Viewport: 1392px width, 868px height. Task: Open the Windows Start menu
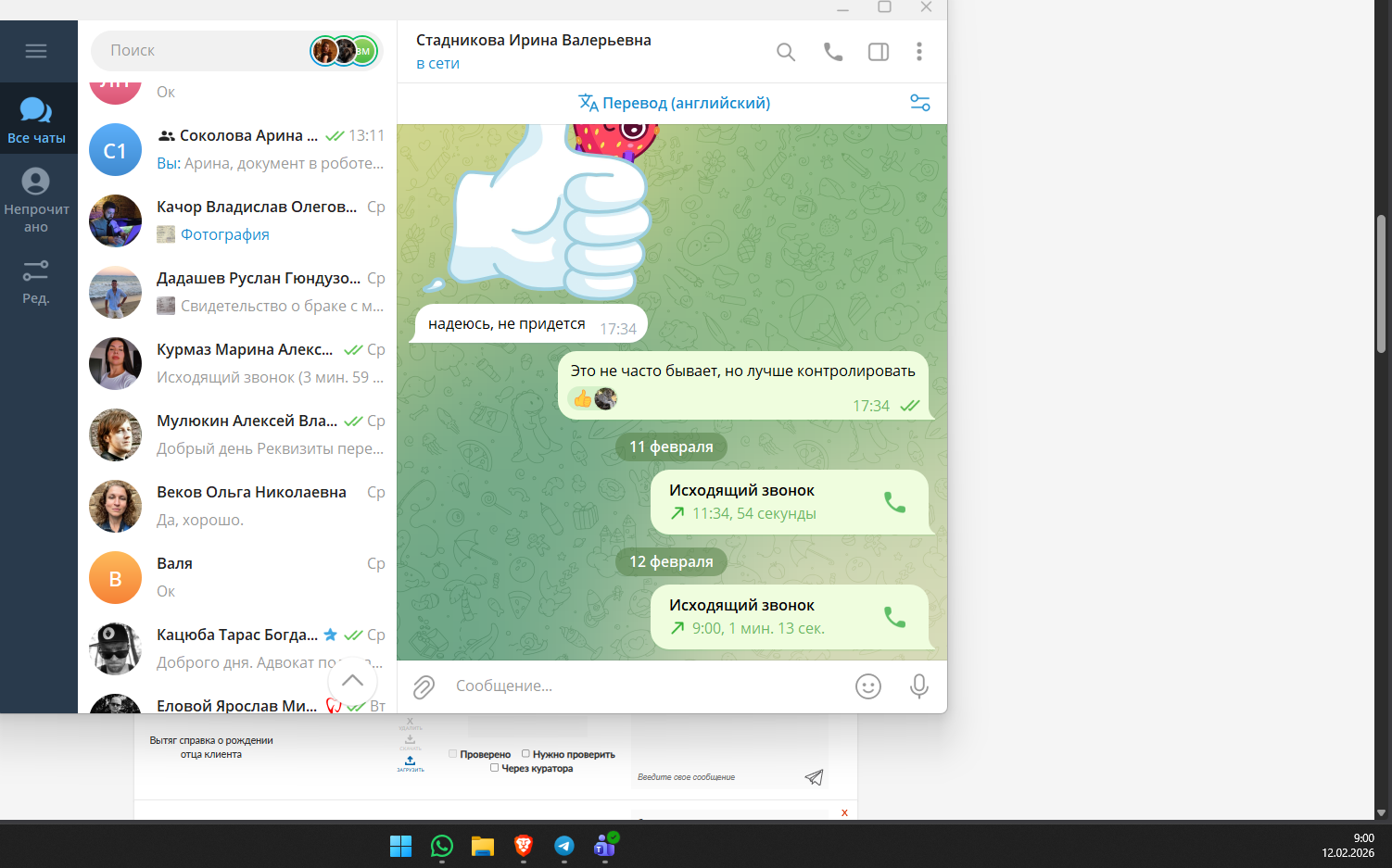[400, 846]
